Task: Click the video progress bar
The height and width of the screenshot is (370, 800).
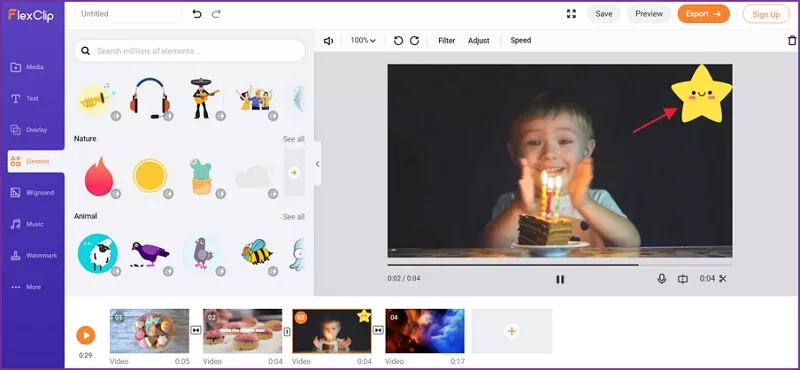Action: tap(559, 265)
